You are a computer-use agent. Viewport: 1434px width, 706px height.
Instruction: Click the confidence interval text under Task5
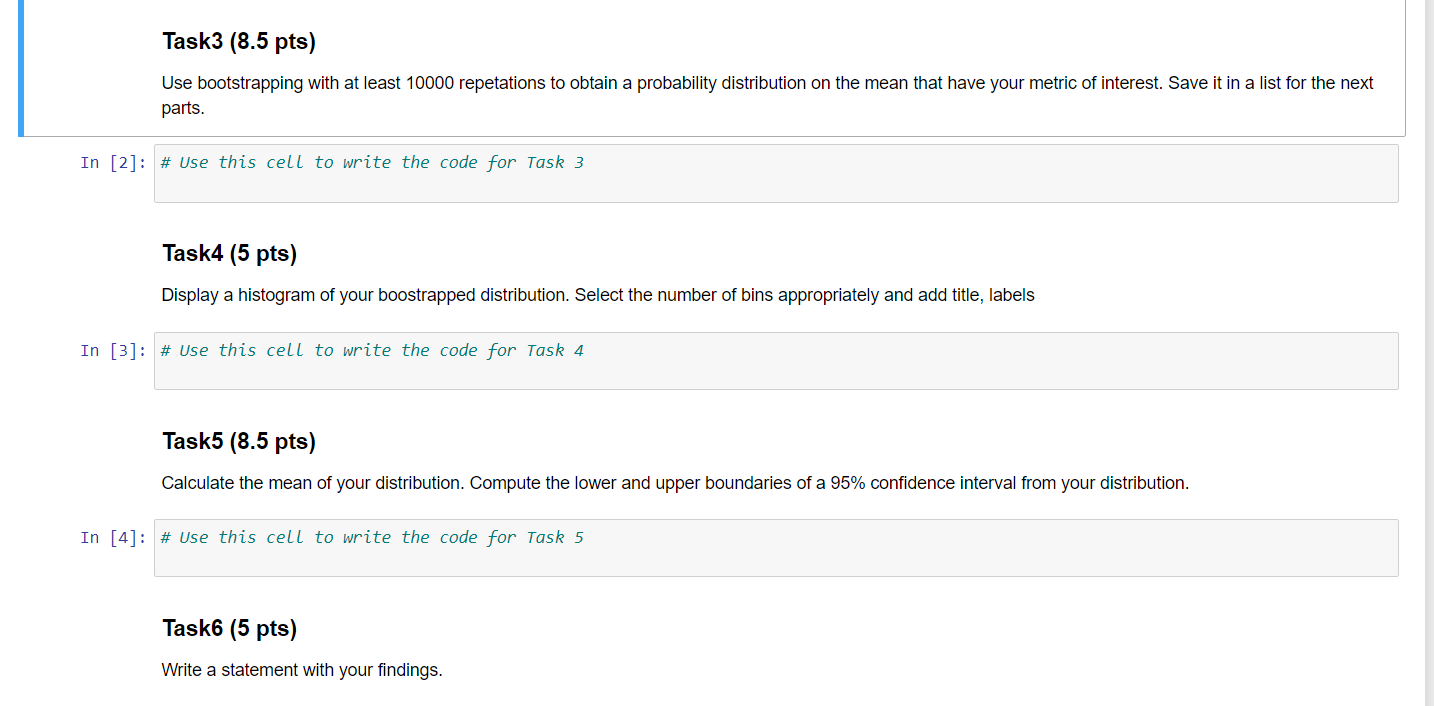point(675,483)
